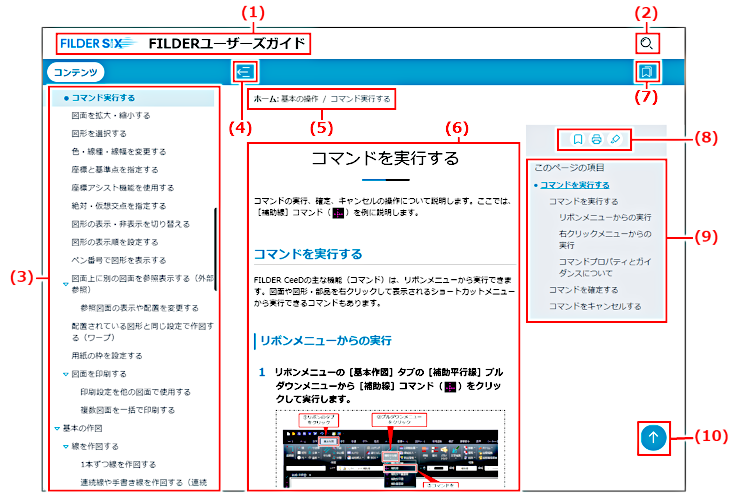Go to コマンドをキャンセルする in page items

pos(595,306)
